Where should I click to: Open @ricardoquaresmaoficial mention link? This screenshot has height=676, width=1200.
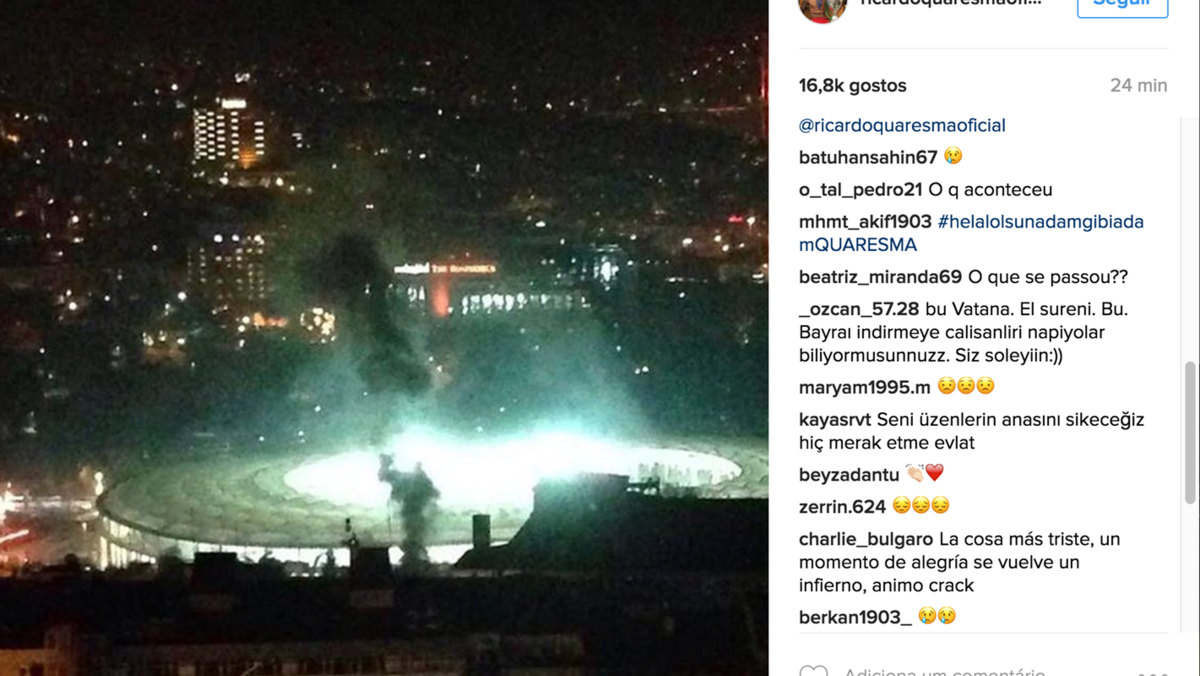tap(902, 125)
